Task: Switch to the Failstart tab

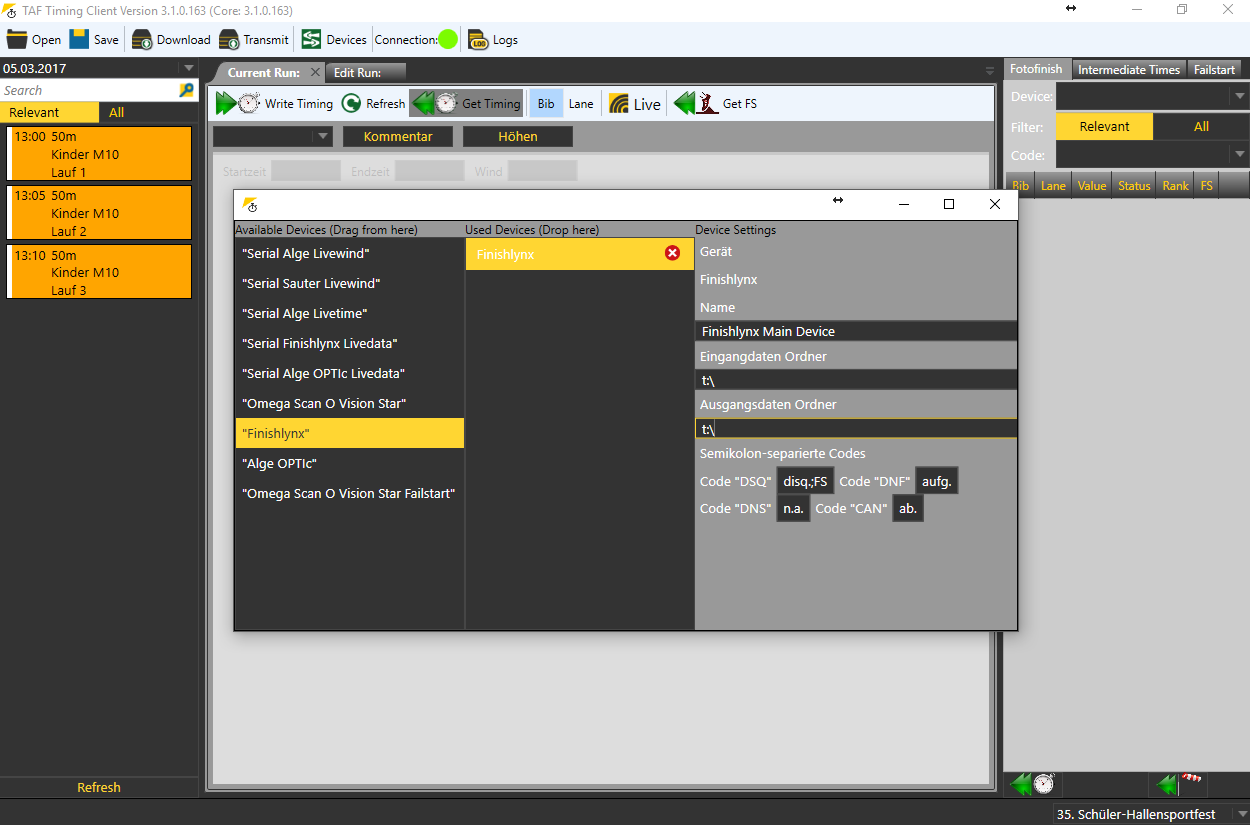Action: 1214,70
